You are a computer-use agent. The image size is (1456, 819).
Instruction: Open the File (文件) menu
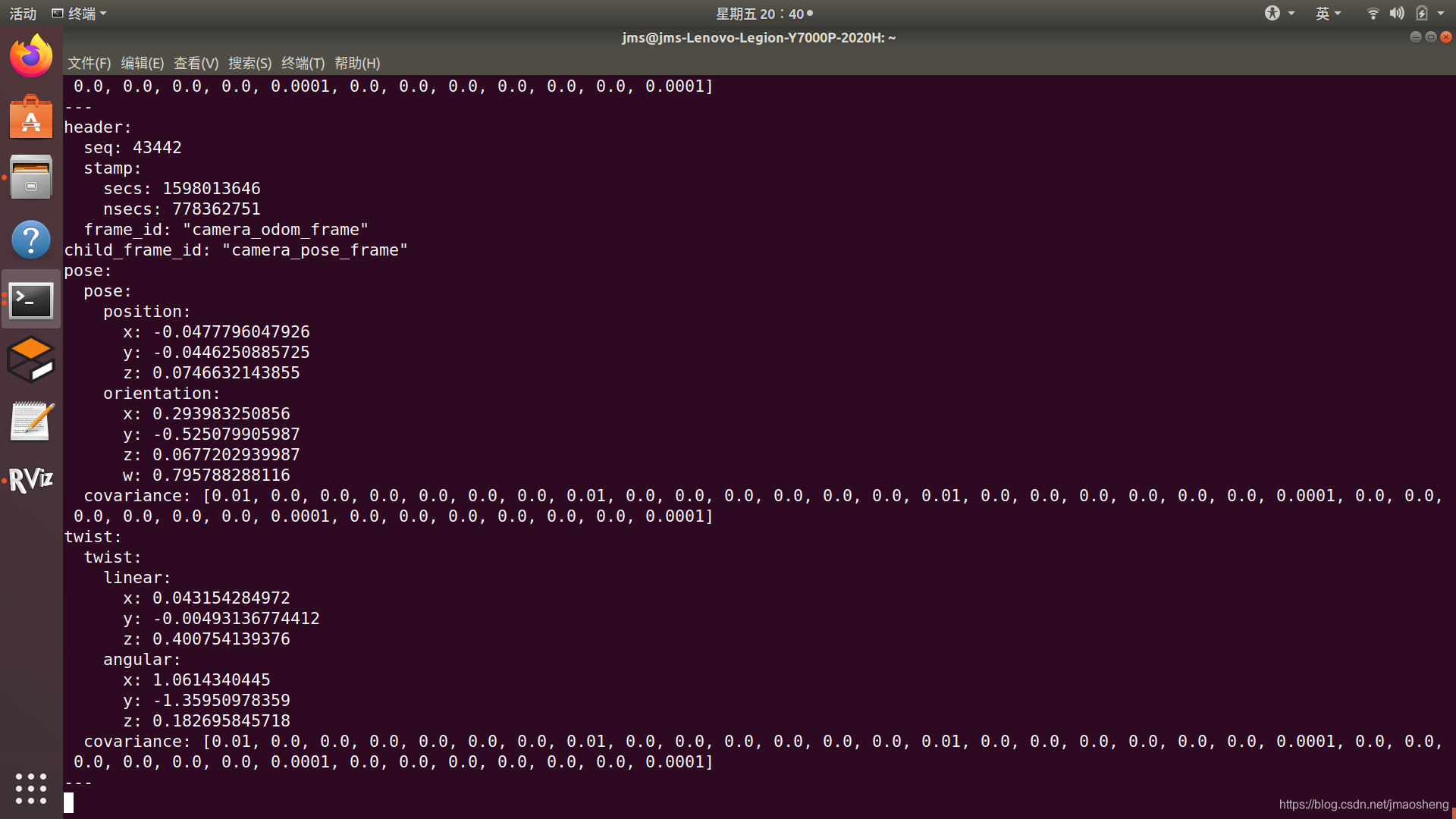[x=89, y=63]
